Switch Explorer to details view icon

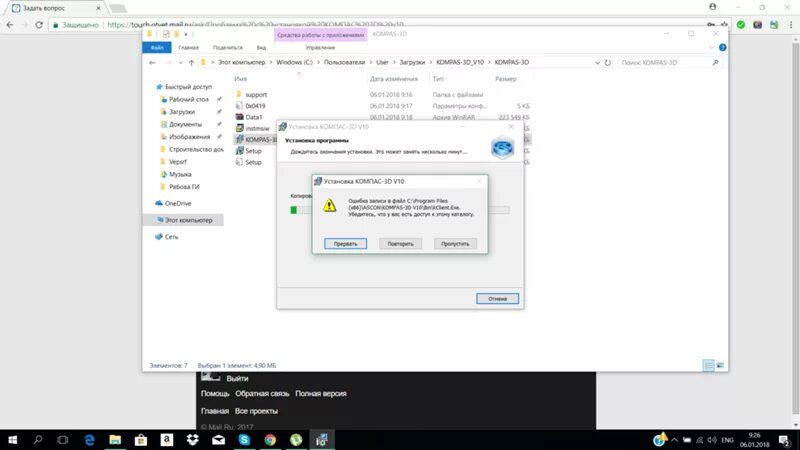pyautogui.click(x=709, y=365)
